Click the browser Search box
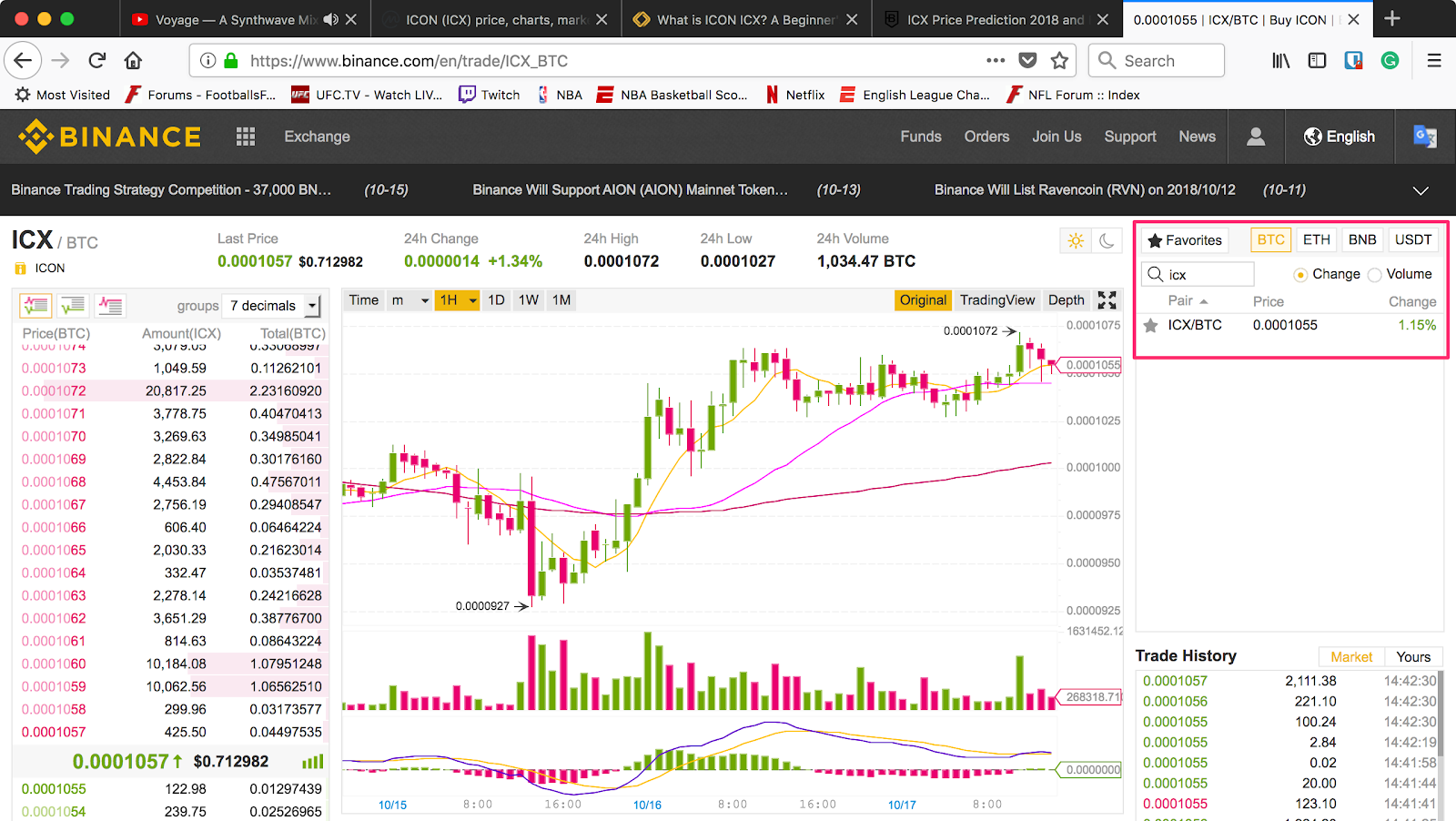The image size is (1456, 821). 1157,61
